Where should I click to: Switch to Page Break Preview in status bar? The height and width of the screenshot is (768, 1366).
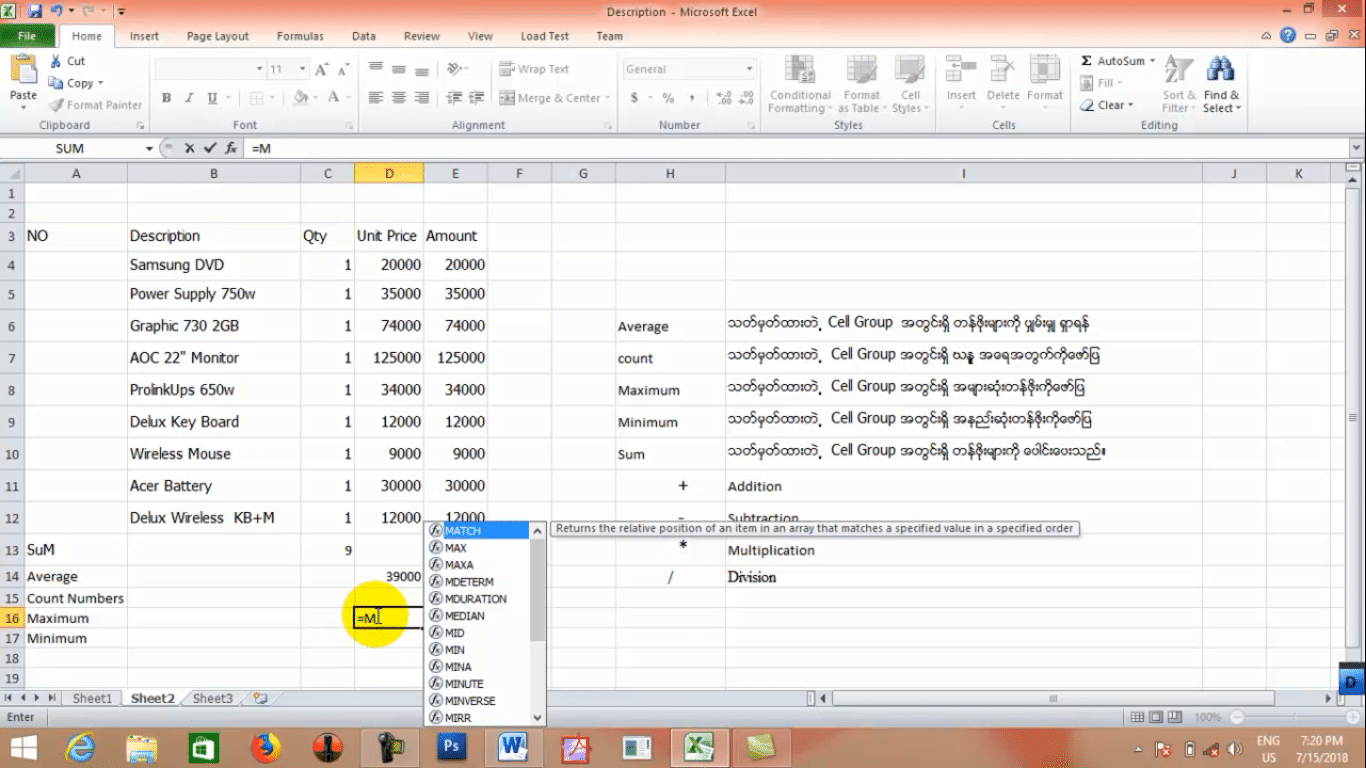[1173, 717]
